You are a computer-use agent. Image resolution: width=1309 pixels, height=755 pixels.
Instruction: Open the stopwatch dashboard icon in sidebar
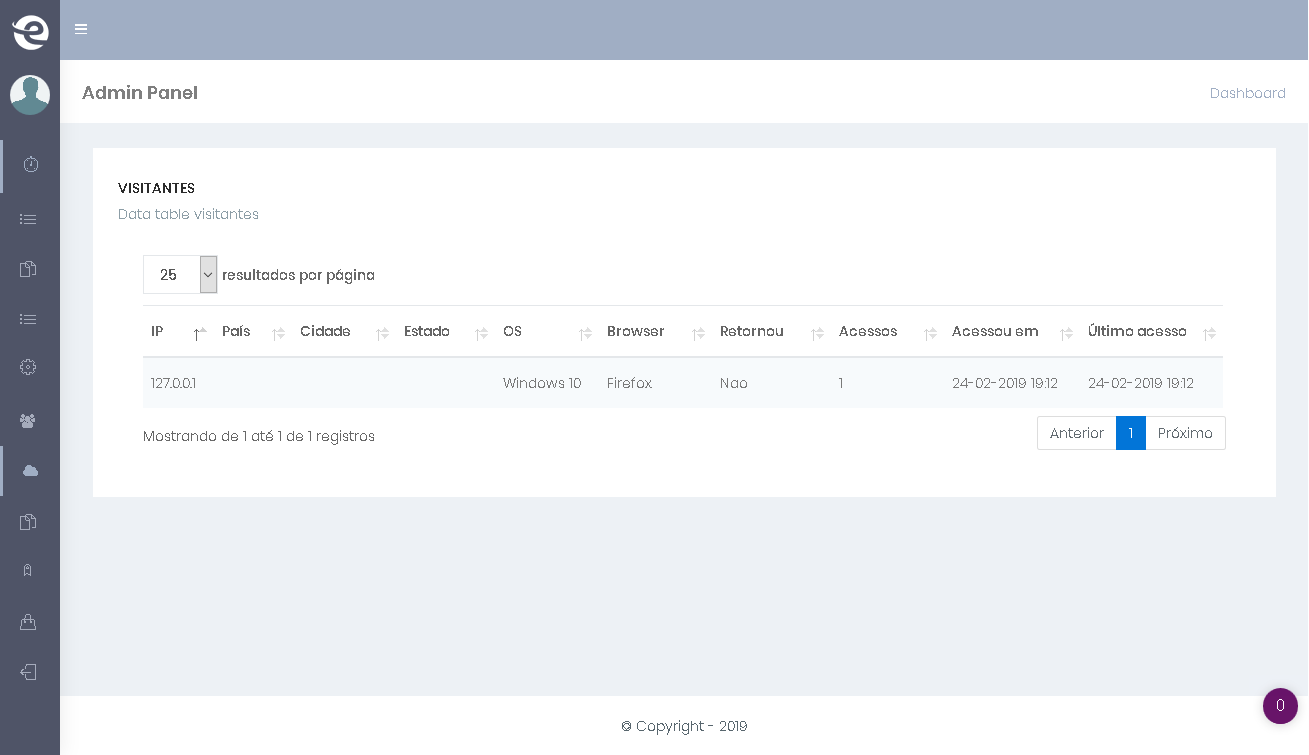tap(30, 164)
